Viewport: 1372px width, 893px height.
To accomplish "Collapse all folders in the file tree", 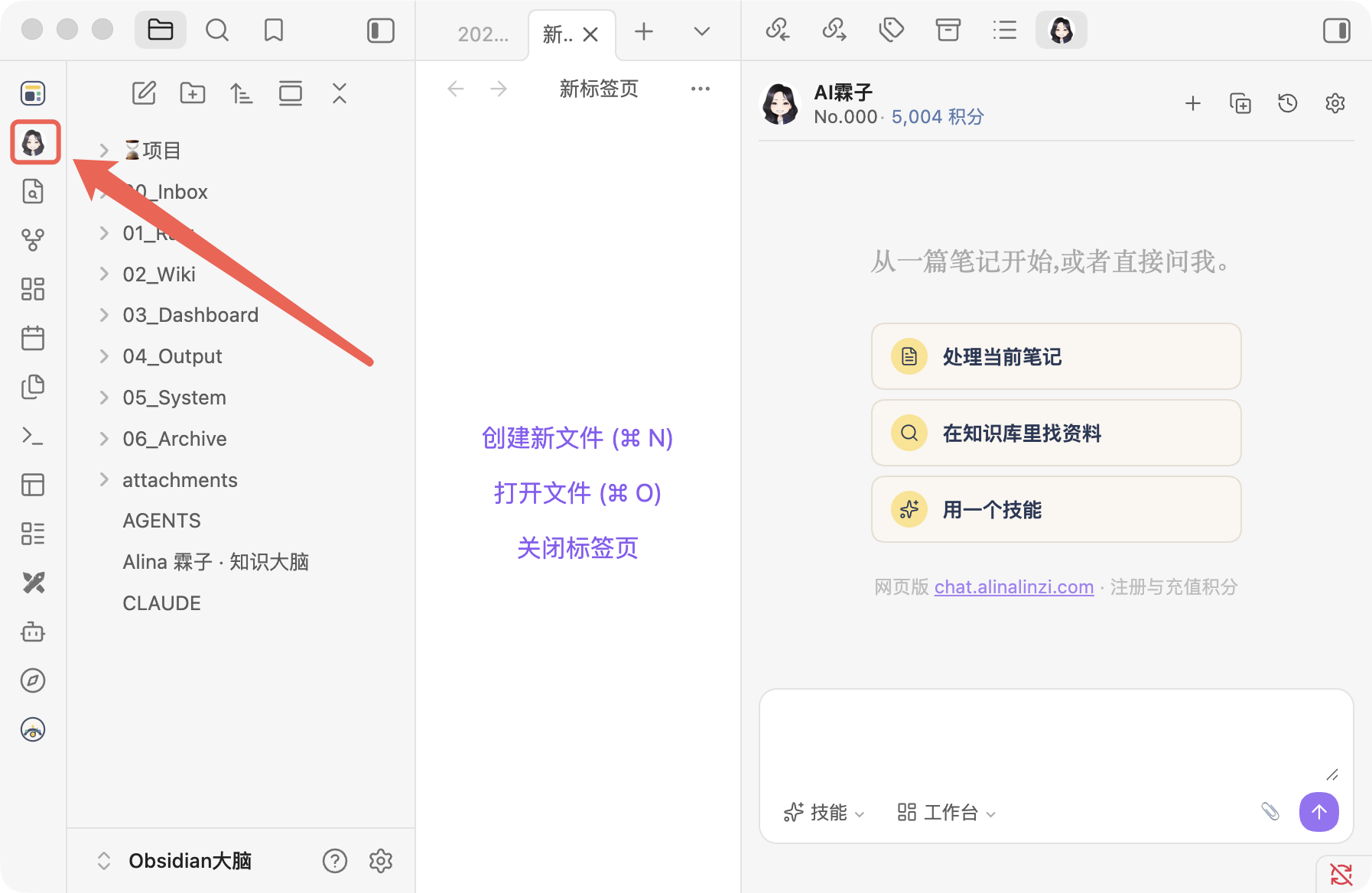I will (x=340, y=93).
